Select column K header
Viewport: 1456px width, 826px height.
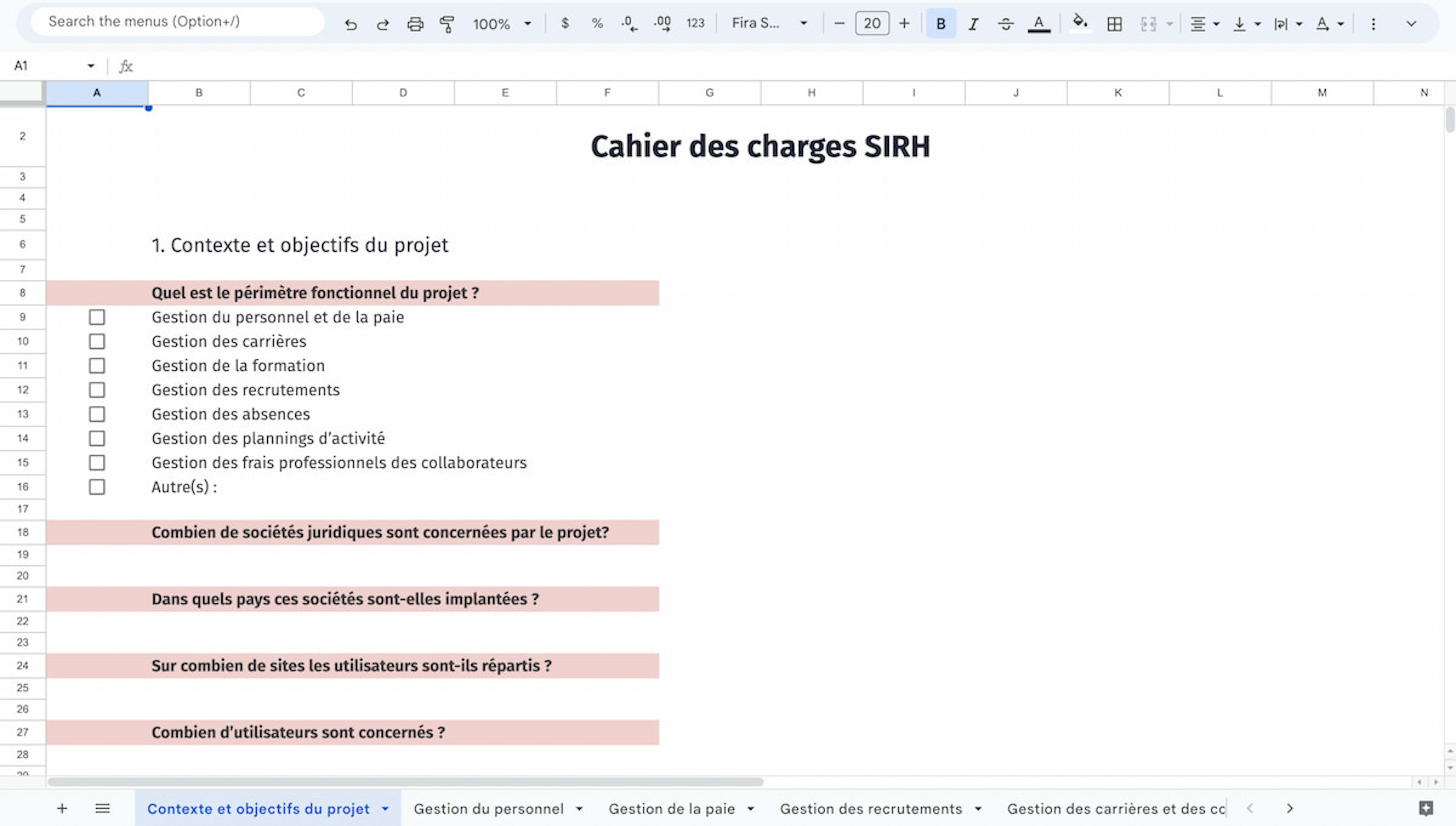[x=1118, y=92]
